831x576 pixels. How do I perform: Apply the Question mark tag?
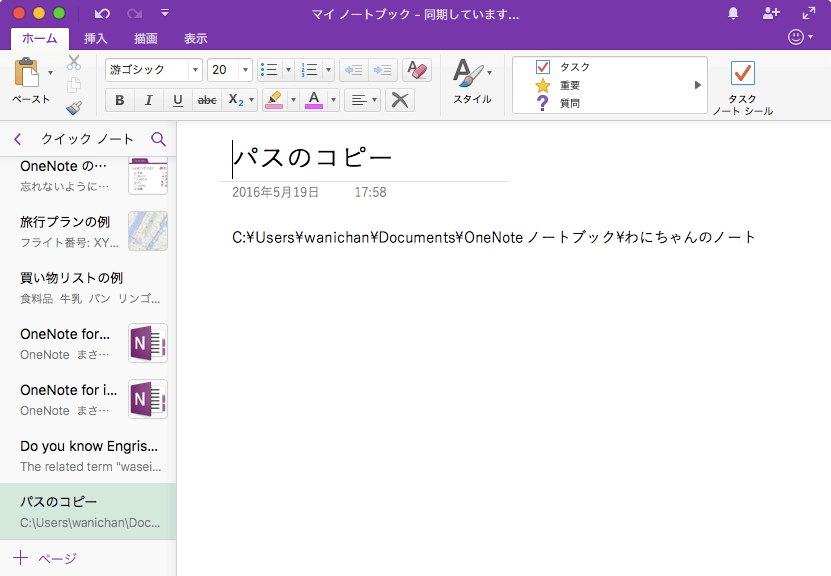(x=558, y=103)
